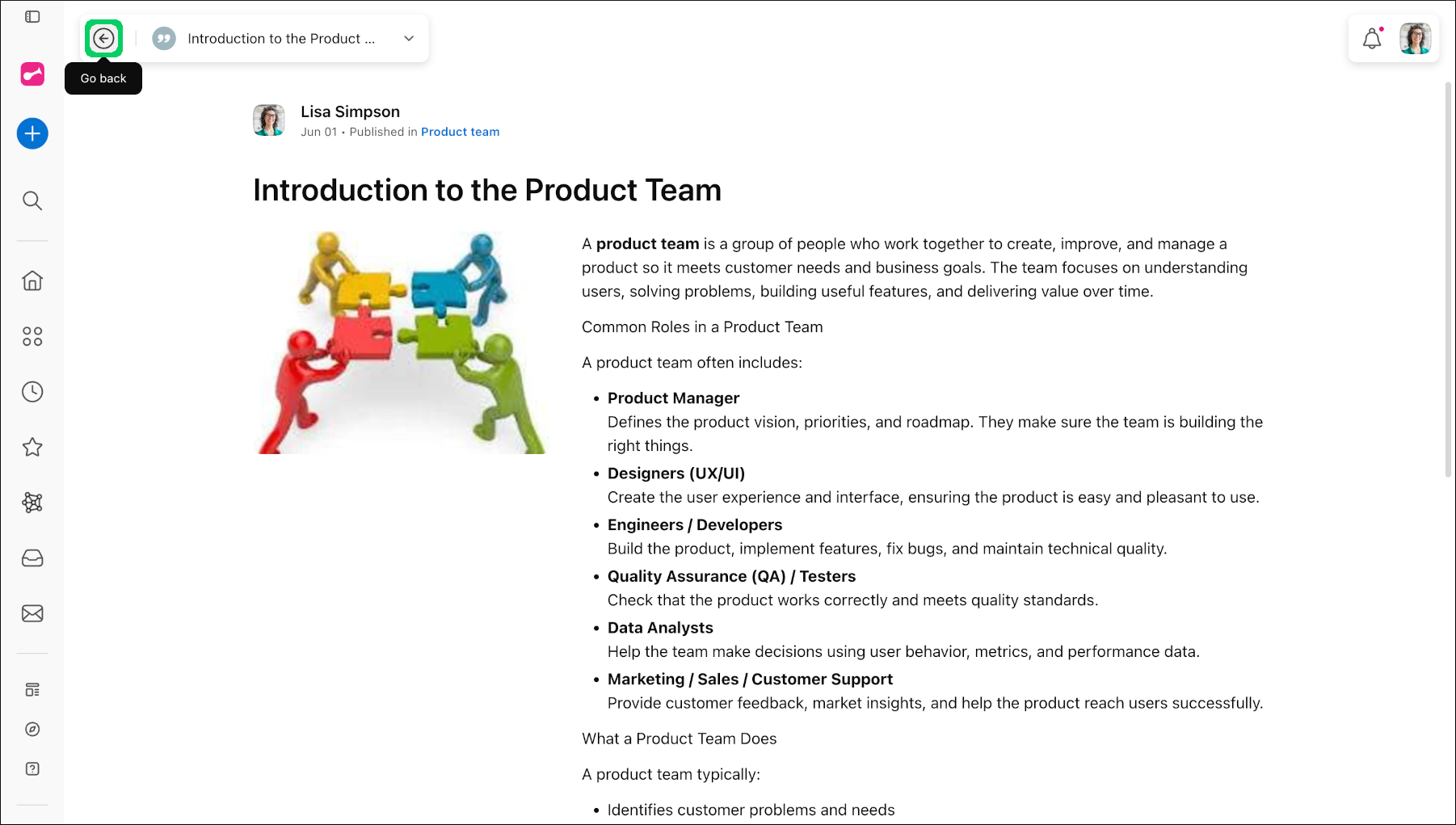Open the inbox tray icon

tap(32, 558)
